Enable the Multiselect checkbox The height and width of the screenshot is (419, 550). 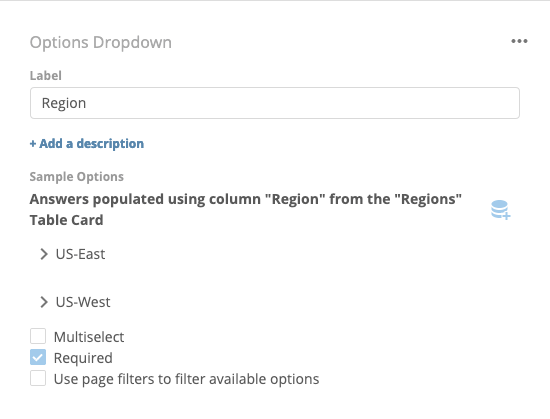click(x=38, y=336)
